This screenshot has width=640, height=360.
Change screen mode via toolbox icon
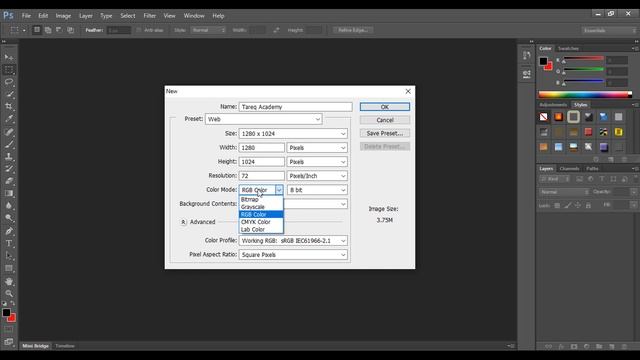pos(9,342)
